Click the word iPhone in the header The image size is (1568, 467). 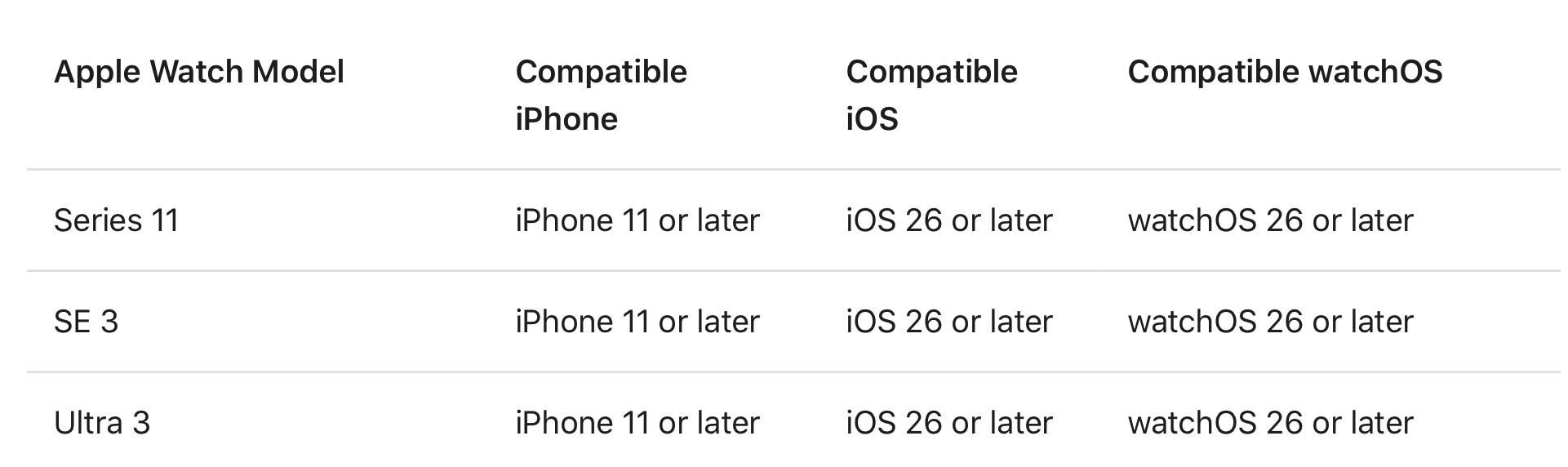point(566,119)
